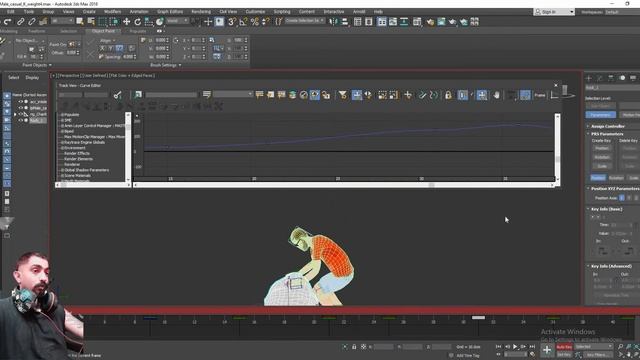Click the Add Keys plus icon in Curve Editor
This screenshot has width=640, height=360.
click(407, 95)
